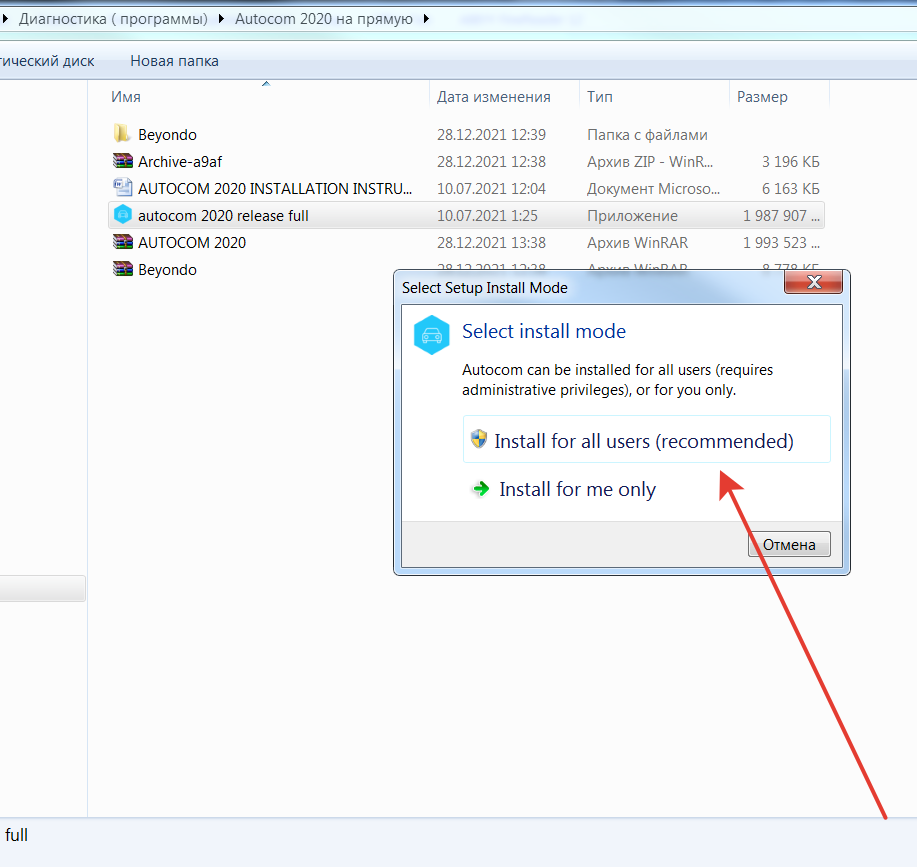
Task: Open the dropdown arrow after Диагностика ( программы)
Action: coord(221,19)
